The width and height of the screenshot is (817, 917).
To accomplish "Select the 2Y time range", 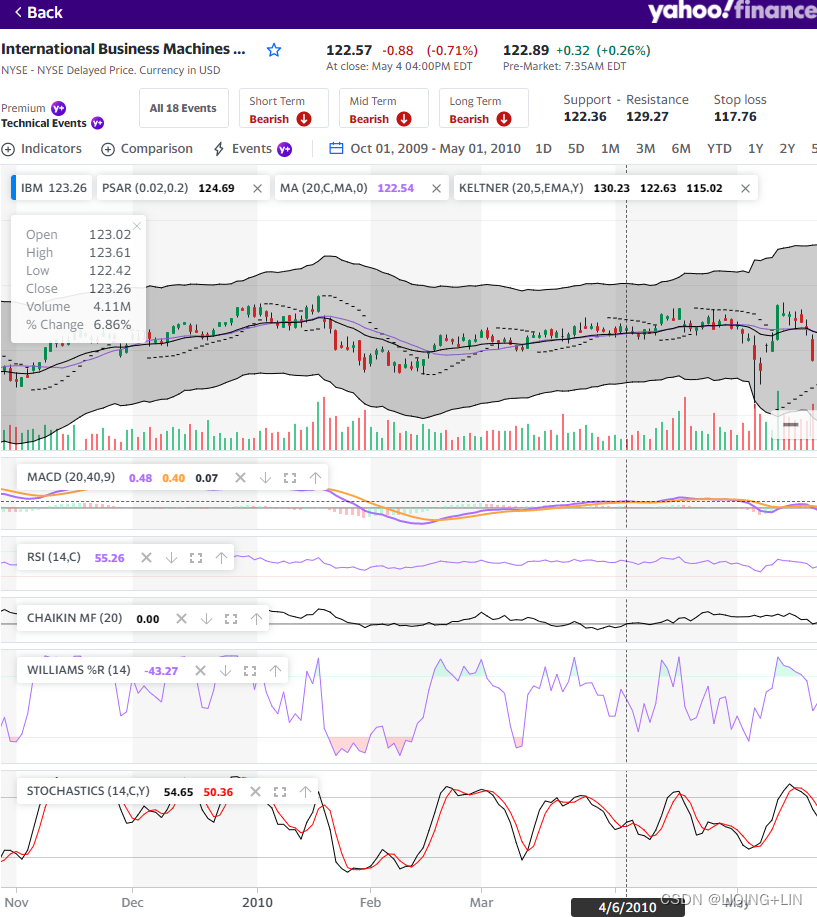I will point(787,149).
